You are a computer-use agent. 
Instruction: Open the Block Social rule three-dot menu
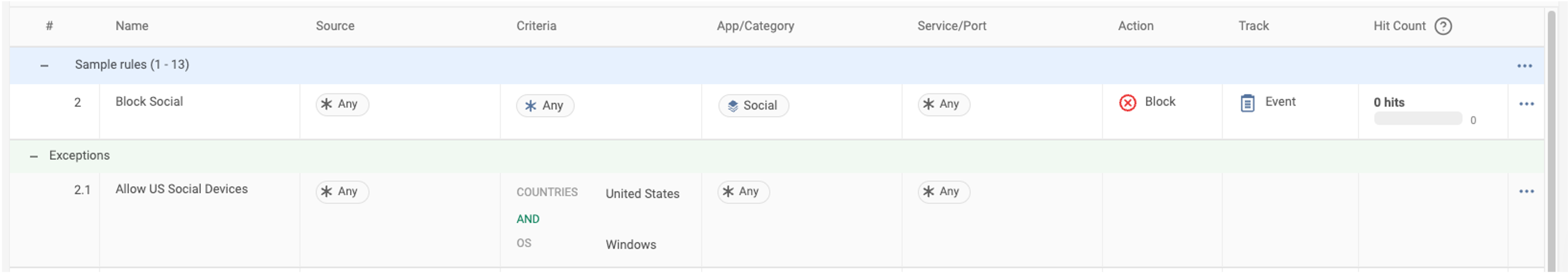coord(1526,105)
